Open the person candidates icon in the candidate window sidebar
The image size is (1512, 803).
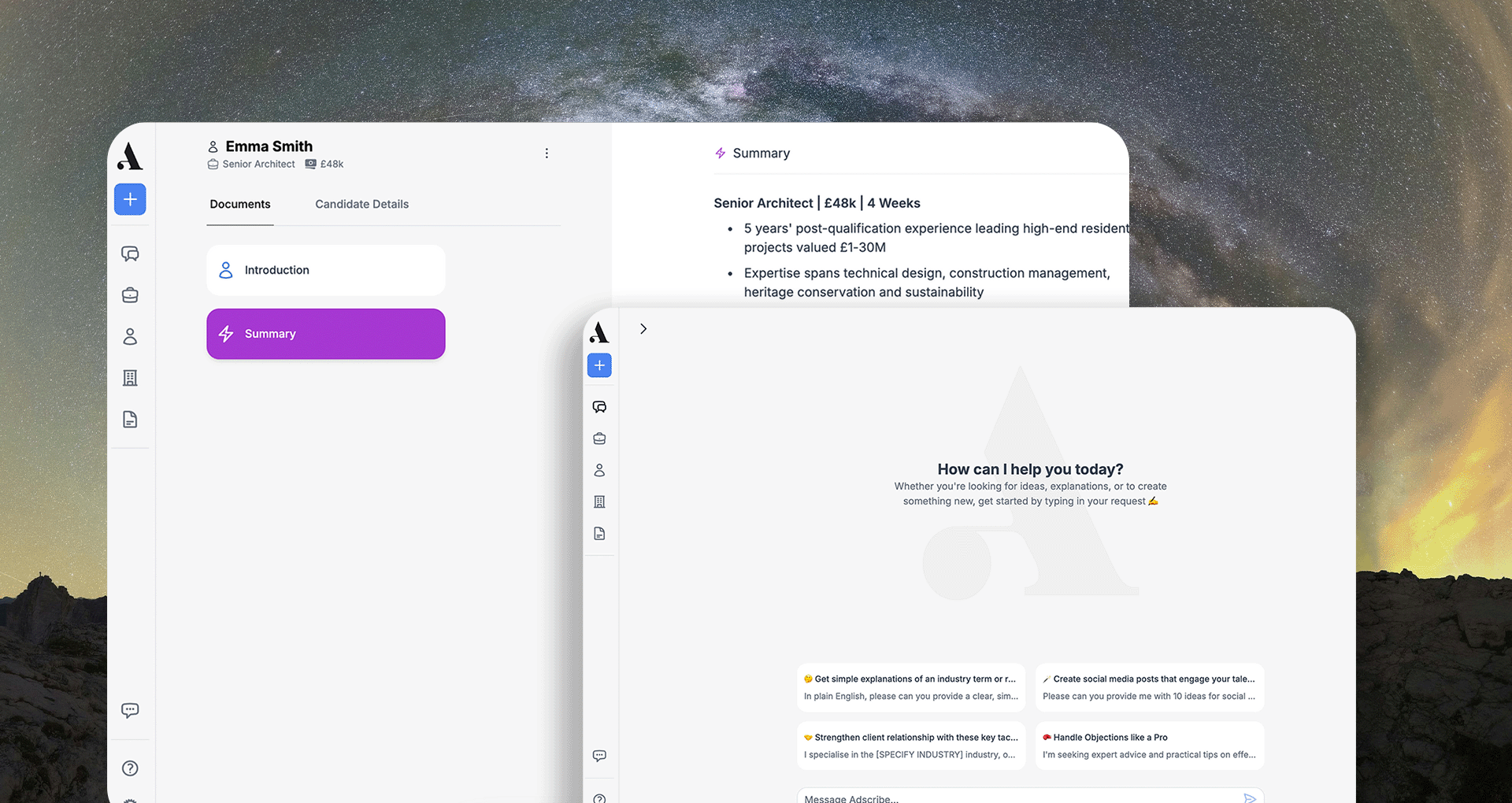130,337
